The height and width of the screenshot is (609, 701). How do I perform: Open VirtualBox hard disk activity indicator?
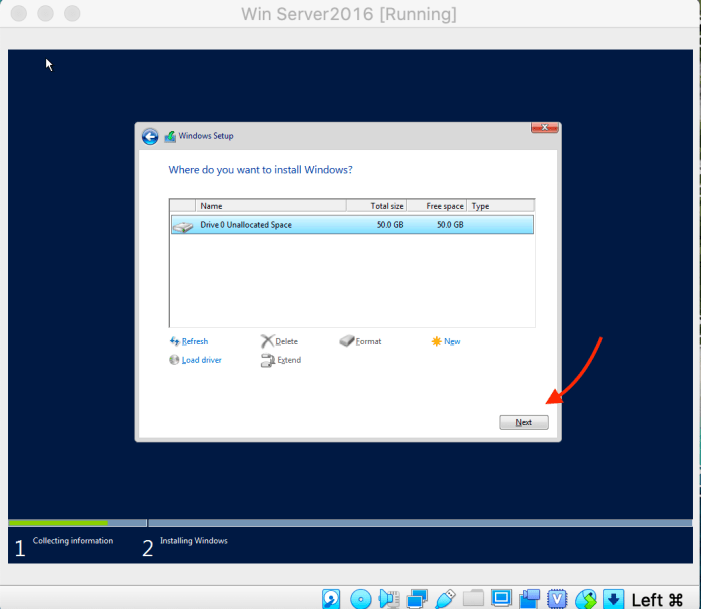(331, 599)
